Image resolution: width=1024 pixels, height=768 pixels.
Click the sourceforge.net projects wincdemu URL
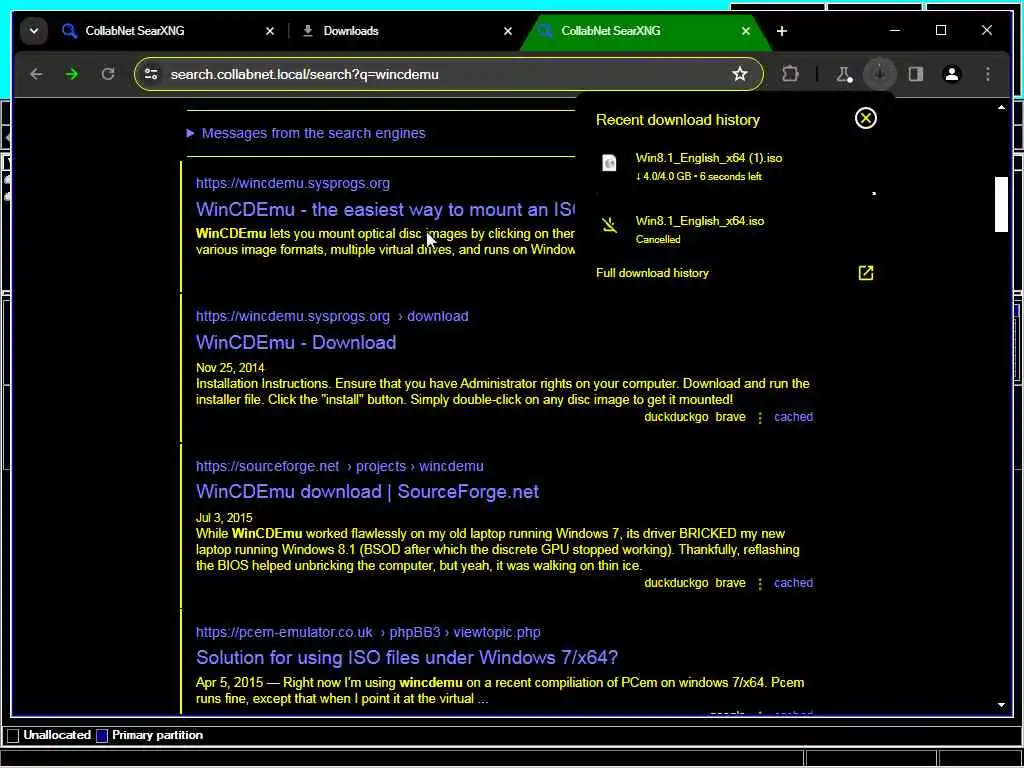[340, 466]
